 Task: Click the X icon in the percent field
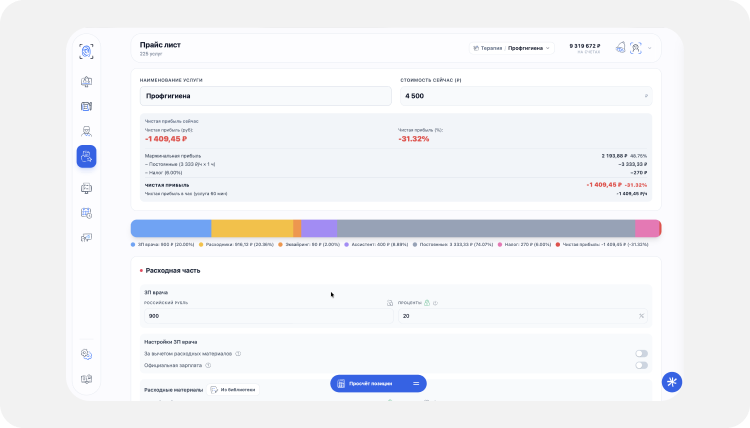[x=641, y=316]
